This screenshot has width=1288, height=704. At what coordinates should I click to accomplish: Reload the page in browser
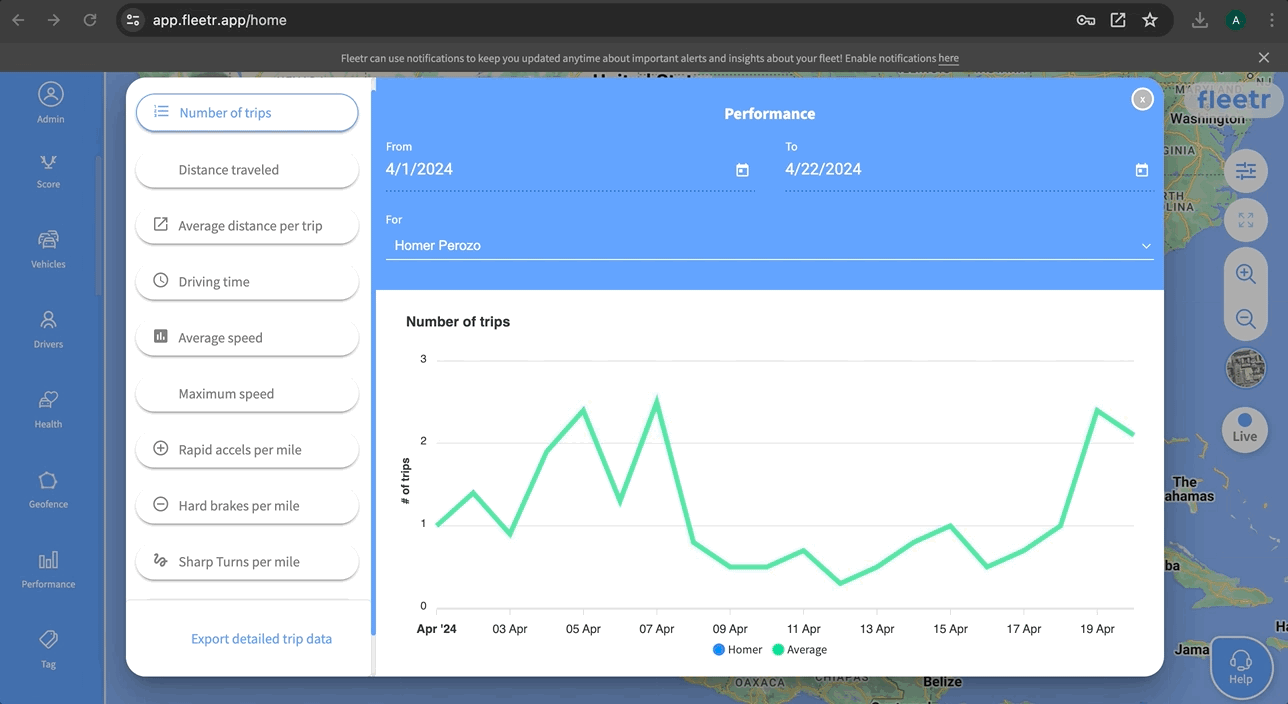tap(90, 20)
